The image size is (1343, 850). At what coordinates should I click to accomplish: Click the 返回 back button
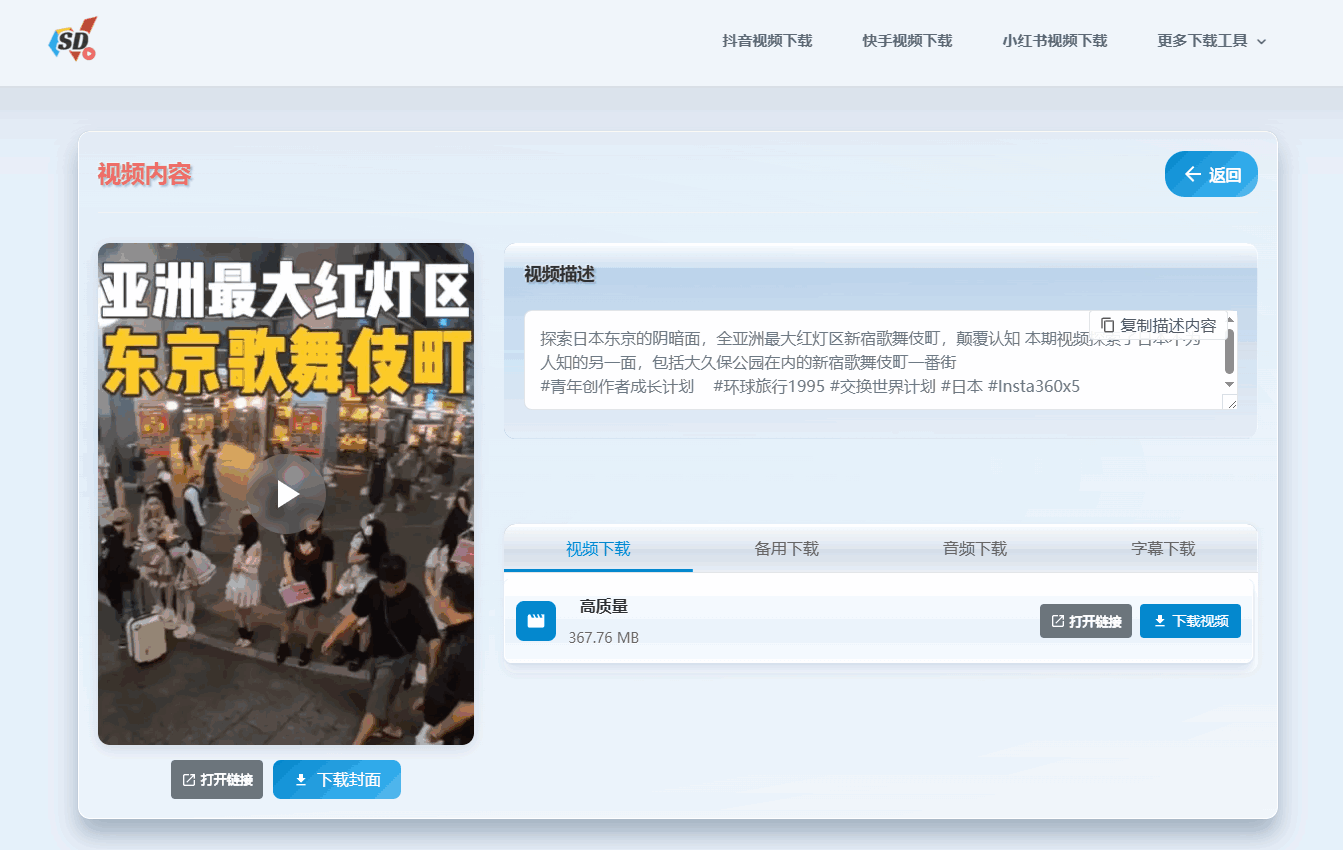point(1211,174)
